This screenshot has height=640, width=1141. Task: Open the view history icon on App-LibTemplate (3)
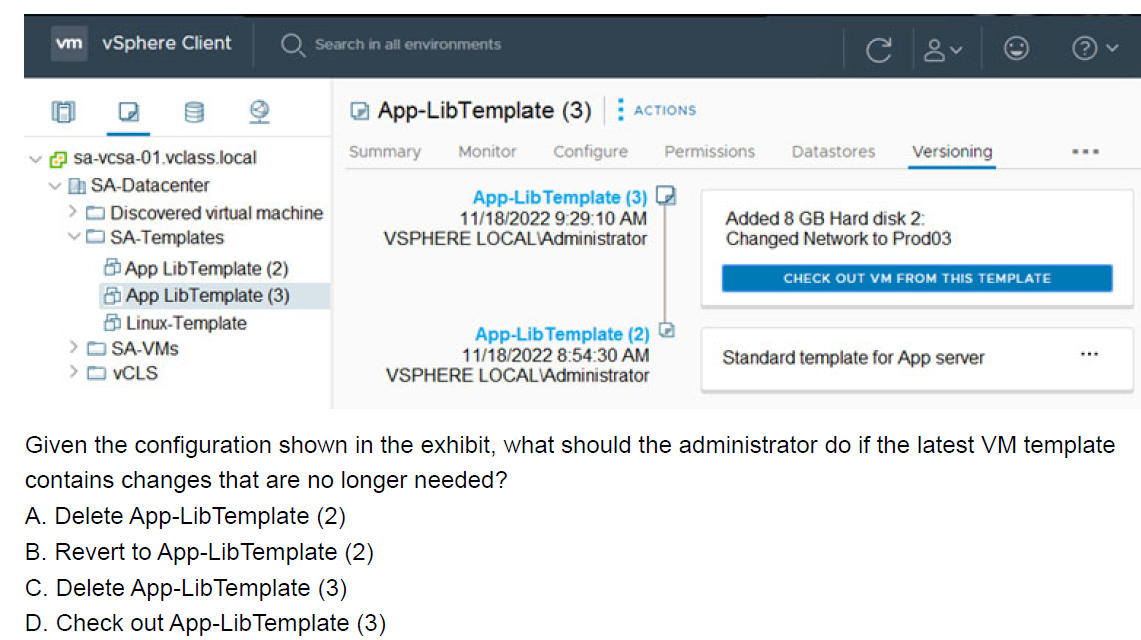tap(666, 195)
